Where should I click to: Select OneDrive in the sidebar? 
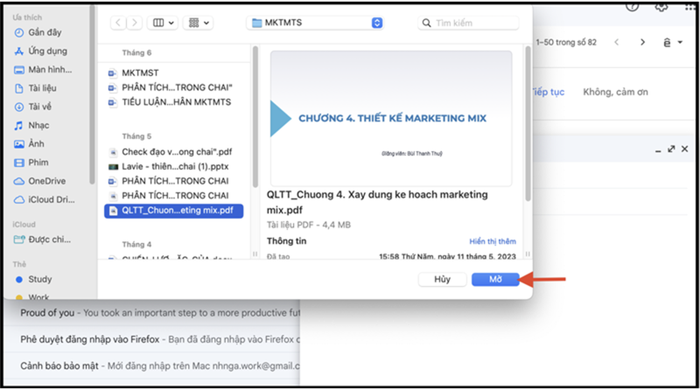pyautogui.click(x=40, y=181)
